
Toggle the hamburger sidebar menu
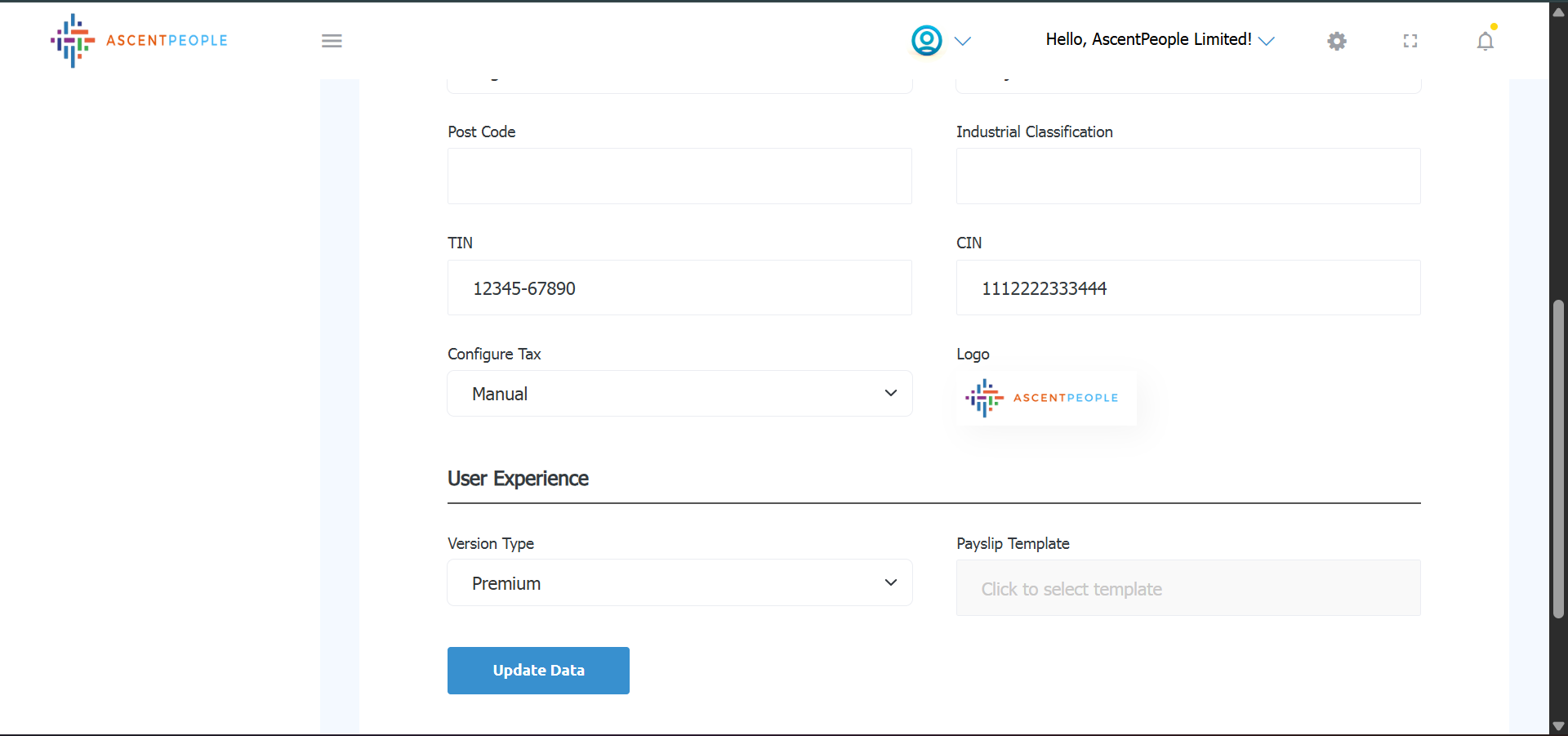click(x=332, y=41)
